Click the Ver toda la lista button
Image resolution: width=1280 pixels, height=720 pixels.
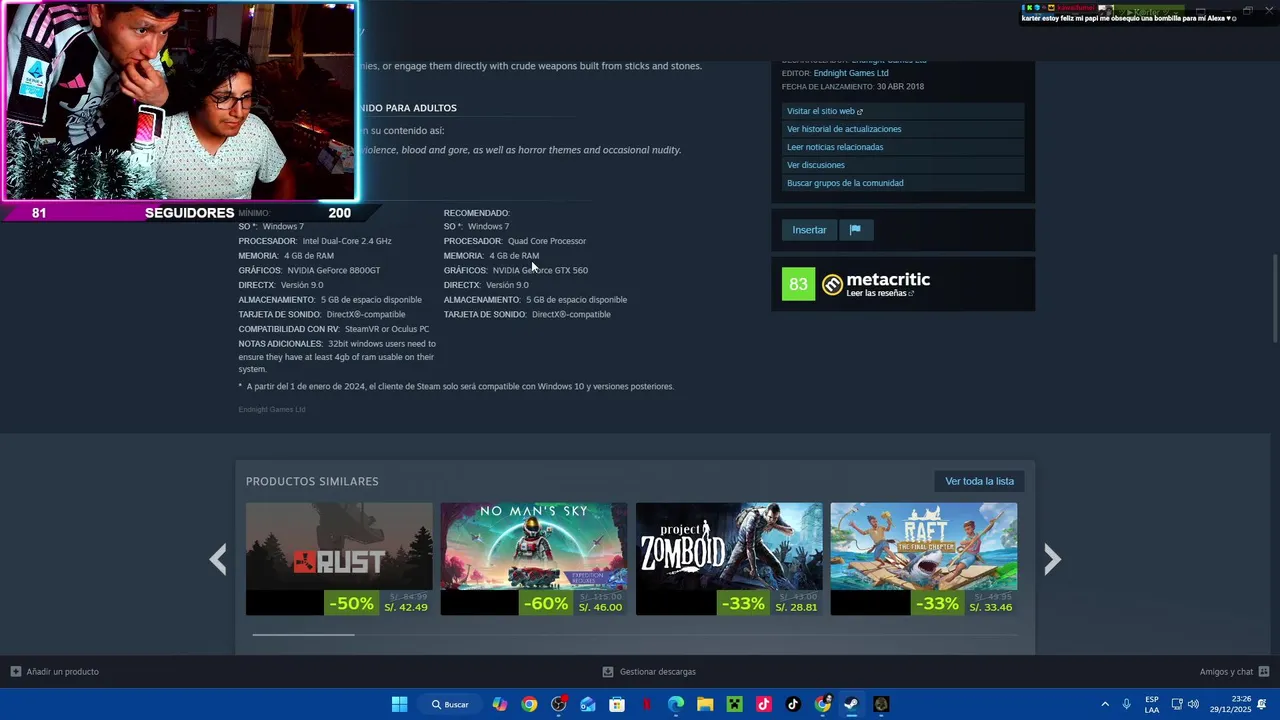tap(979, 481)
